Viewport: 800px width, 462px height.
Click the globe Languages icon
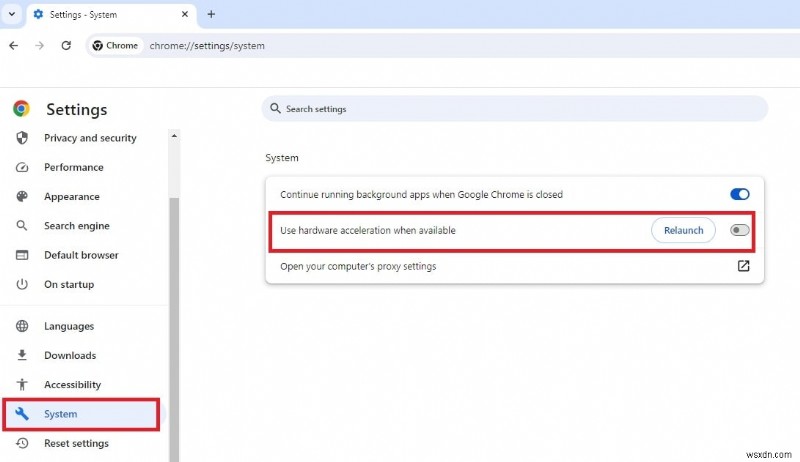22,326
